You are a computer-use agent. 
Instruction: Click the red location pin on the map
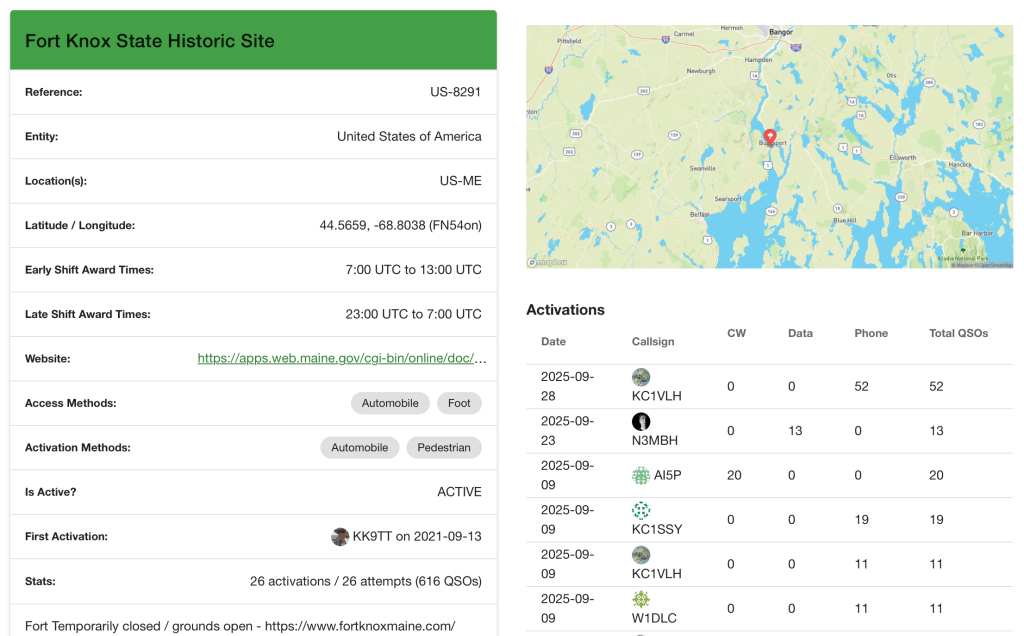[769, 137]
